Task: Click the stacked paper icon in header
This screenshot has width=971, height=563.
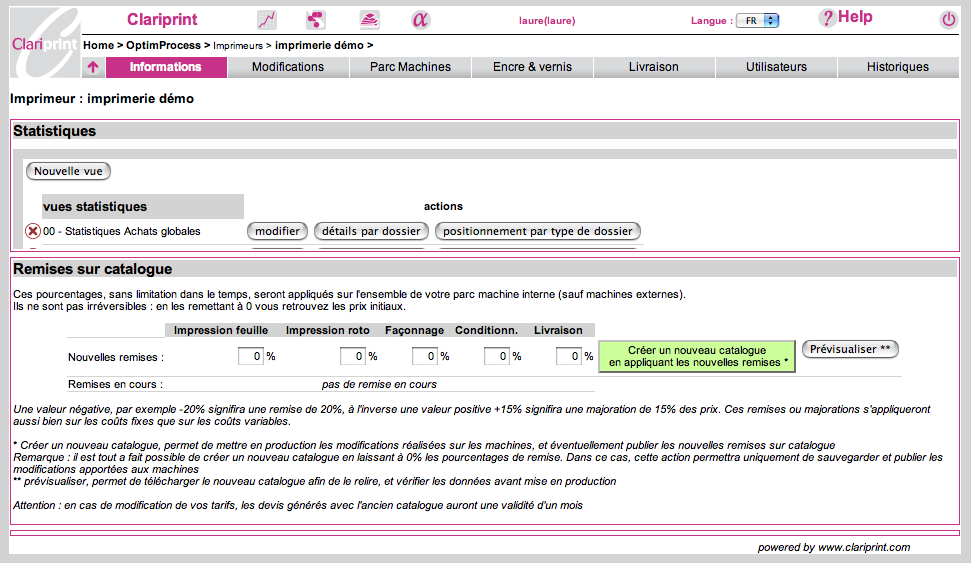Action: pyautogui.click(x=369, y=20)
